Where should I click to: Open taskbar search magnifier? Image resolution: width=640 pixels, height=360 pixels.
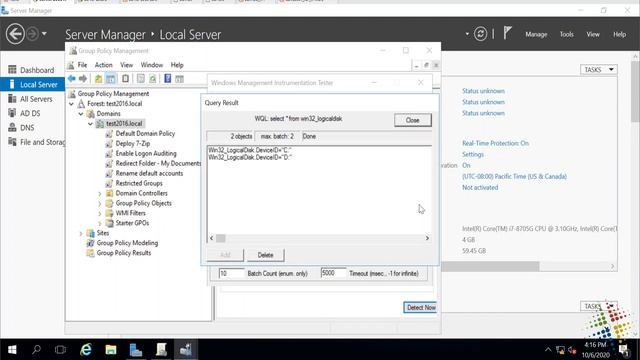tap(36, 350)
